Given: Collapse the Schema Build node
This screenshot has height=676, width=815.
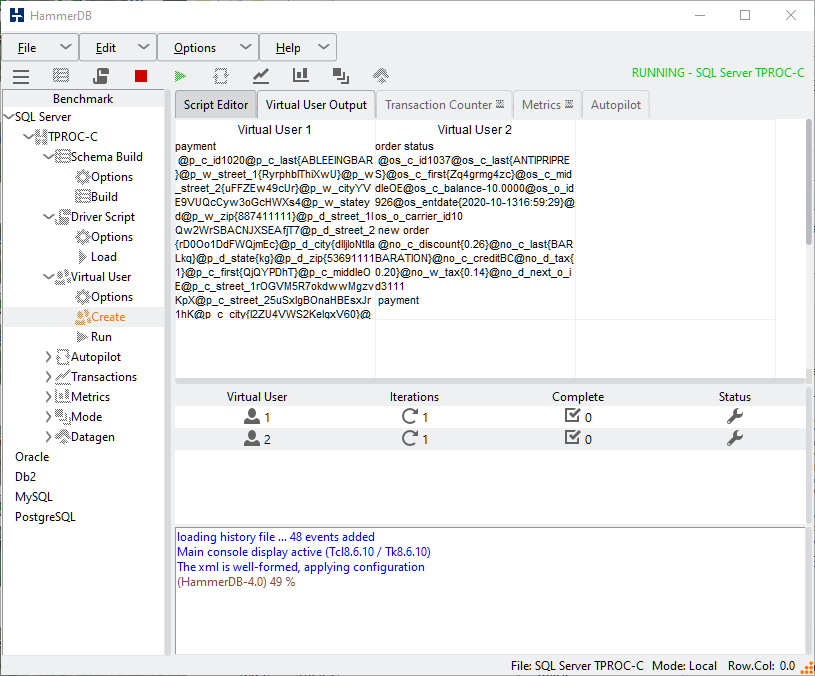Looking at the screenshot, I should (48, 156).
